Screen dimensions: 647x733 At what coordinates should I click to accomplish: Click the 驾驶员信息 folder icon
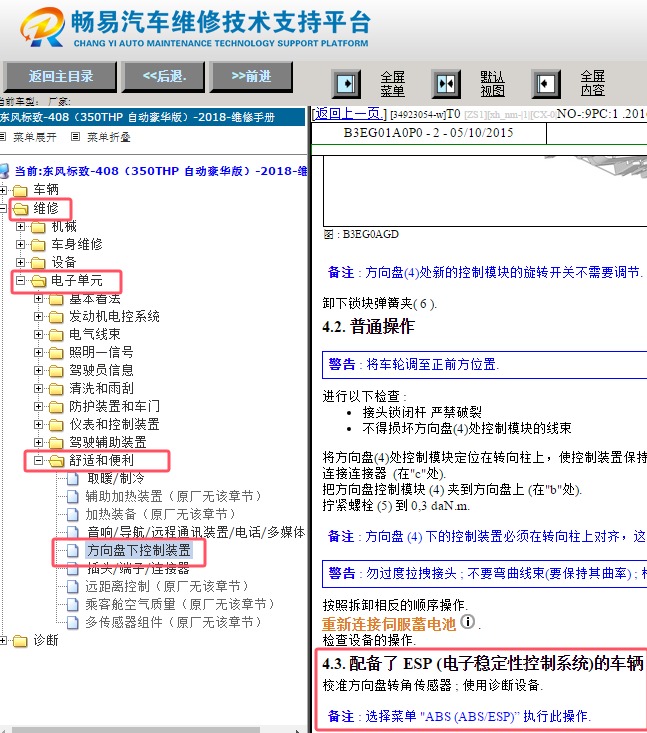pyautogui.click(x=56, y=371)
